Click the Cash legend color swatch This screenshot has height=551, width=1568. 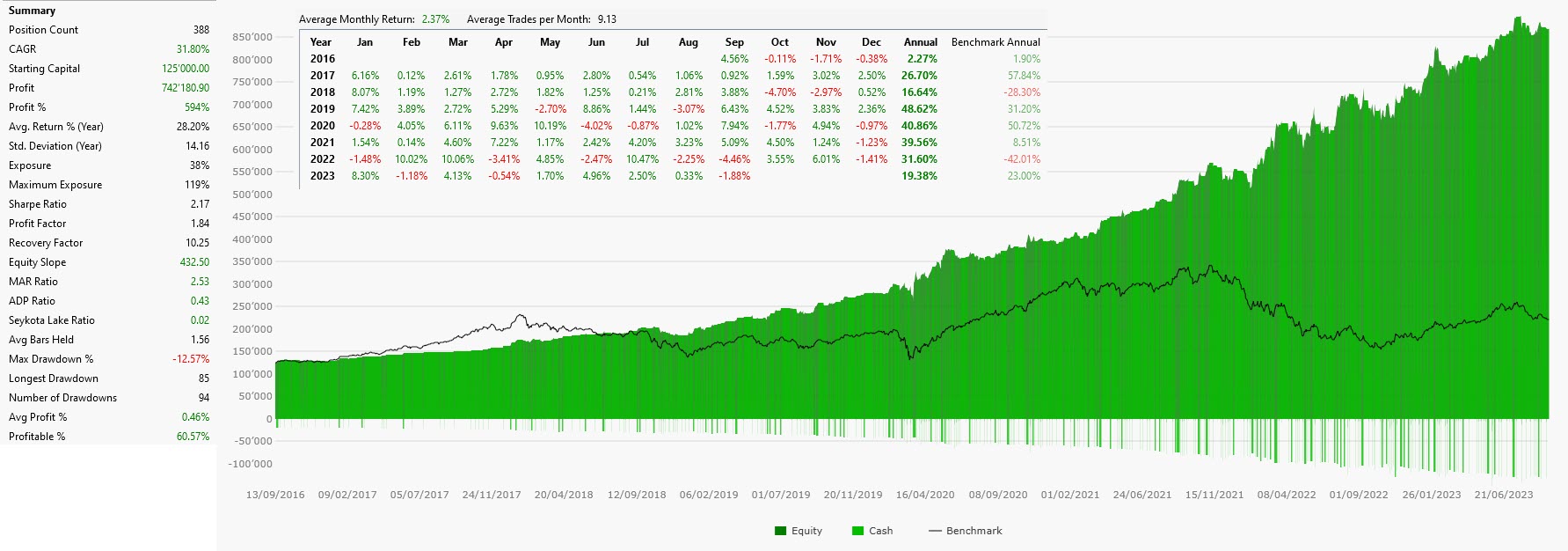[857, 531]
